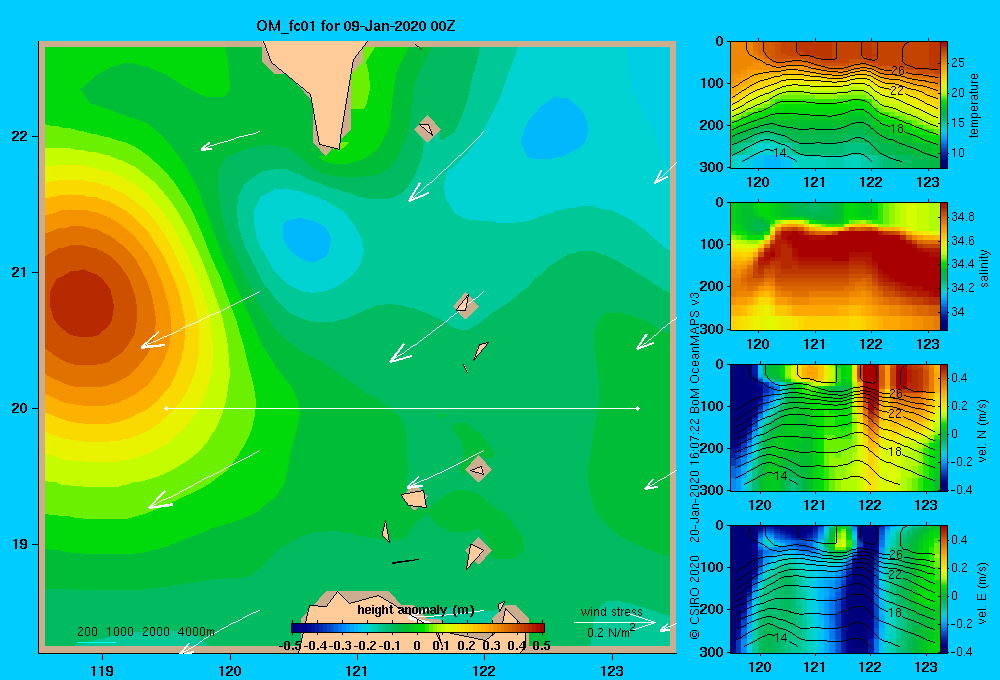Click the wind stress reference arrow
1000x680 pixels.
615,622
